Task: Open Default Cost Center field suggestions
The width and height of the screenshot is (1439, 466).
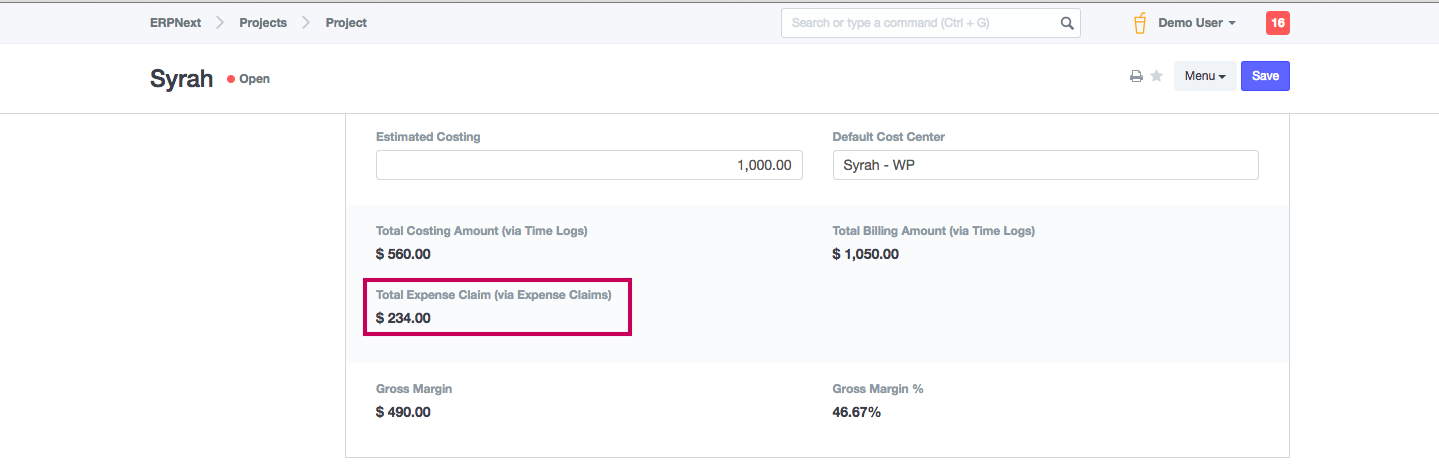Action: (1045, 165)
